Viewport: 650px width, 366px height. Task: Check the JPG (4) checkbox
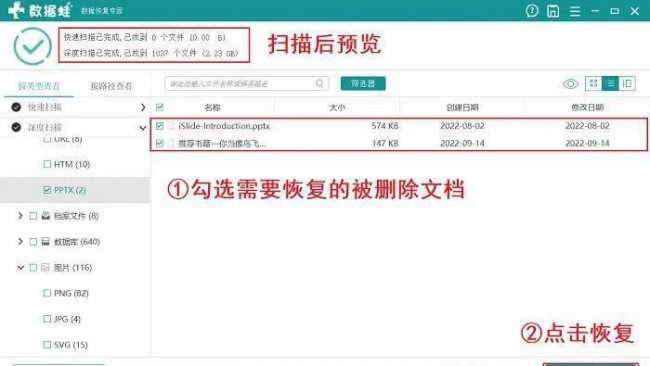[47, 319]
